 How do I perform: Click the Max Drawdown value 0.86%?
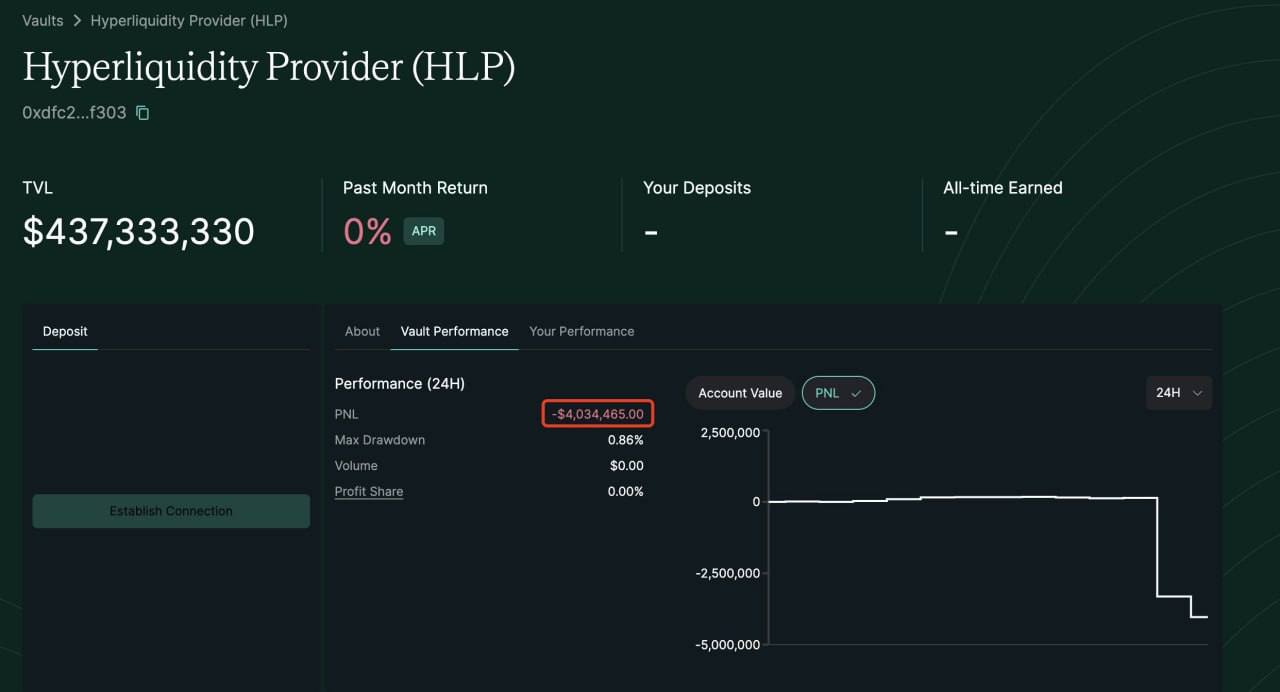(x=626, y=440)
